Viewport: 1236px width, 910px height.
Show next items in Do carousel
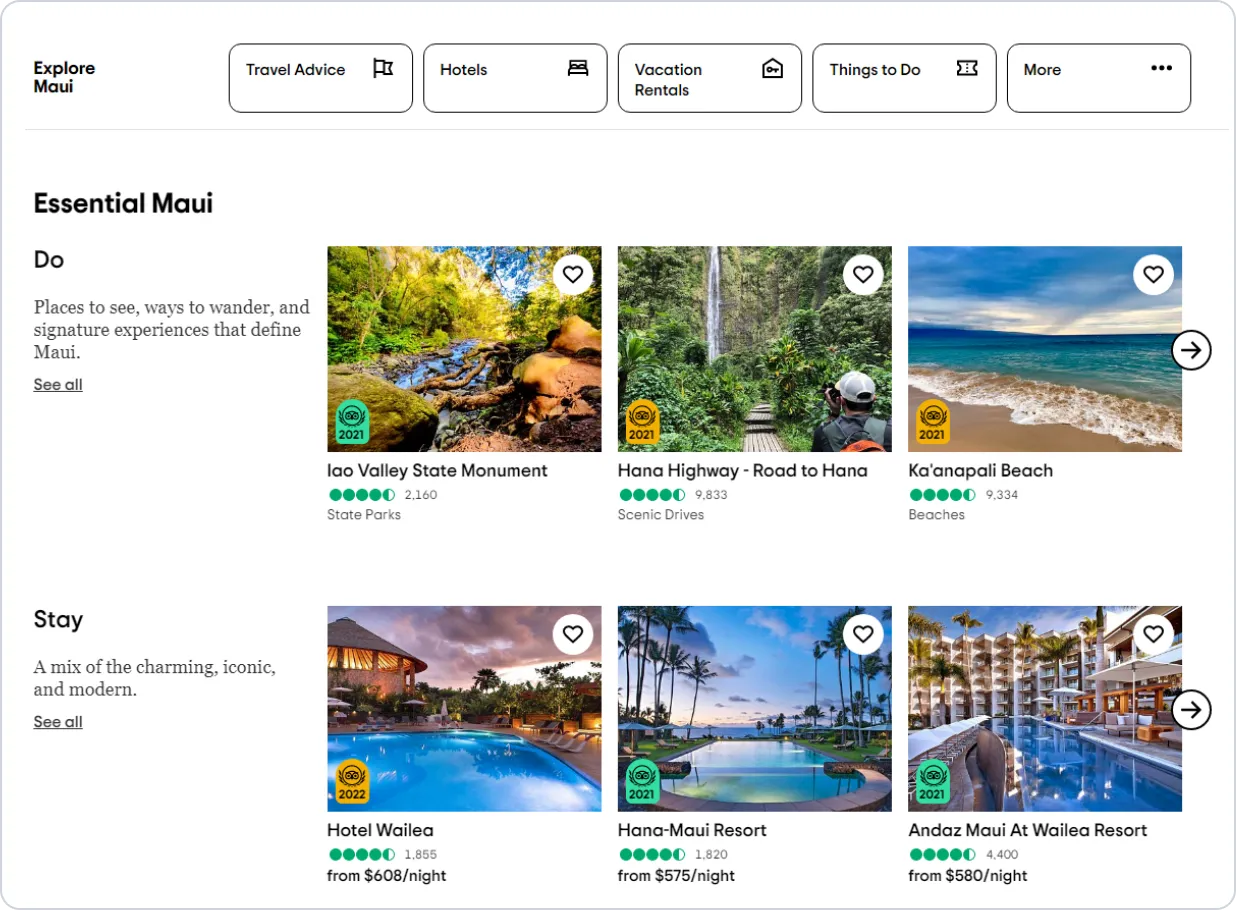pyautogui.click(x=1191, y=350)
